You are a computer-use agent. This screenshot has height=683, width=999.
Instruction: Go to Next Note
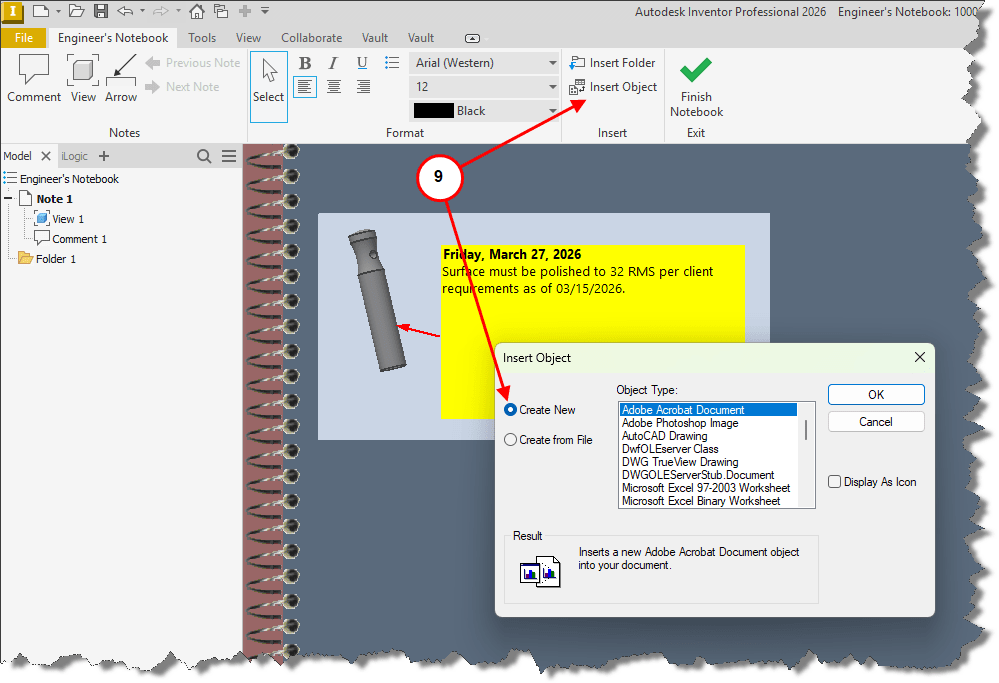pos(183,87)
